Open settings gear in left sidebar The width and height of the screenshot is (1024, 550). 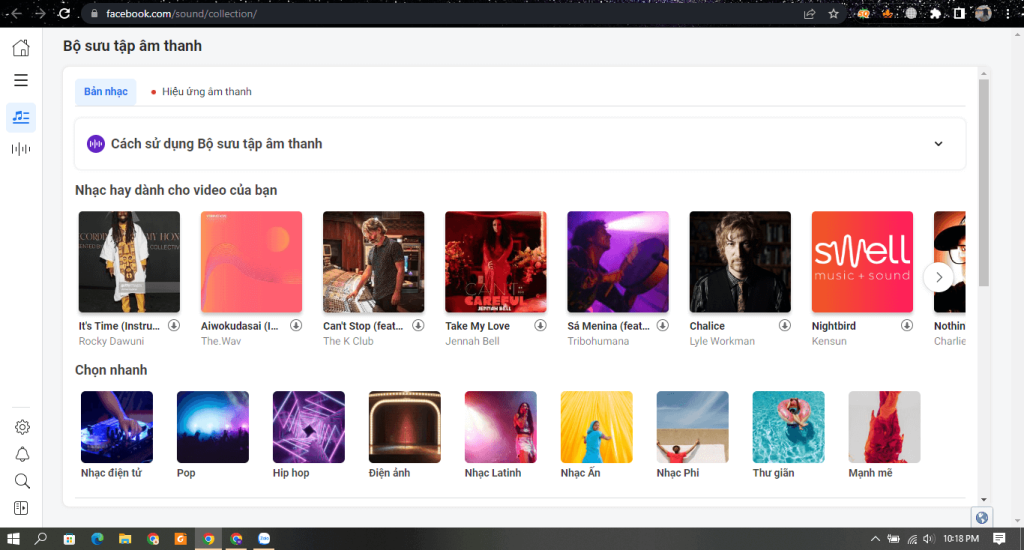click(x=22, y=427)
